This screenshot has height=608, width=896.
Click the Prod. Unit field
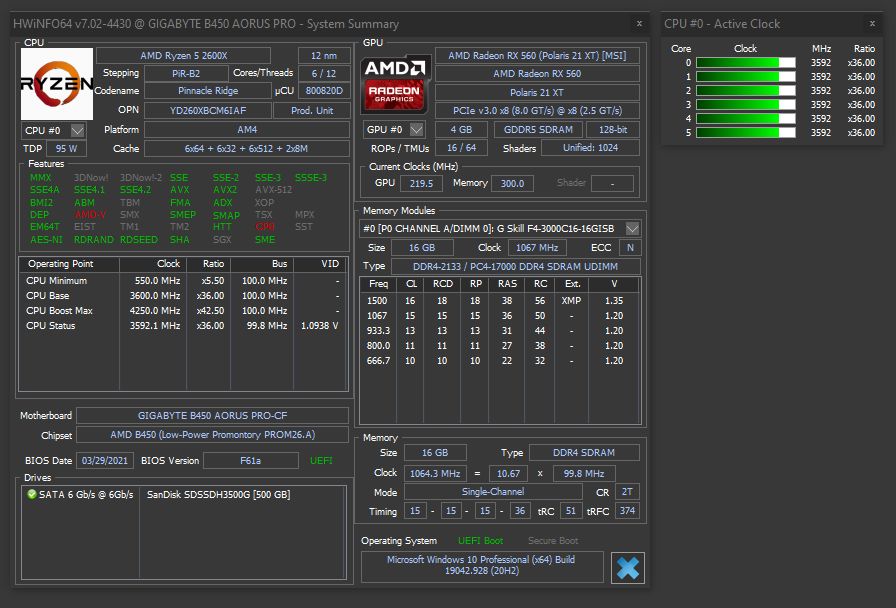(x=312, y=110)
